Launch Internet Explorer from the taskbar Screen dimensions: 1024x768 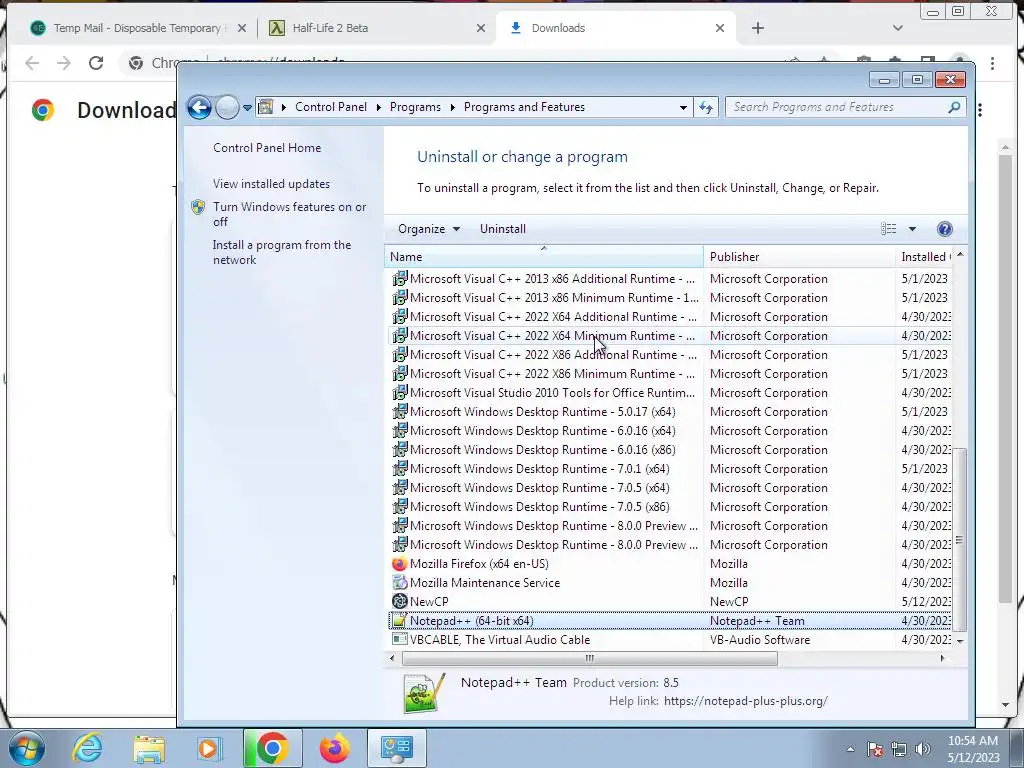click(88, 748)
